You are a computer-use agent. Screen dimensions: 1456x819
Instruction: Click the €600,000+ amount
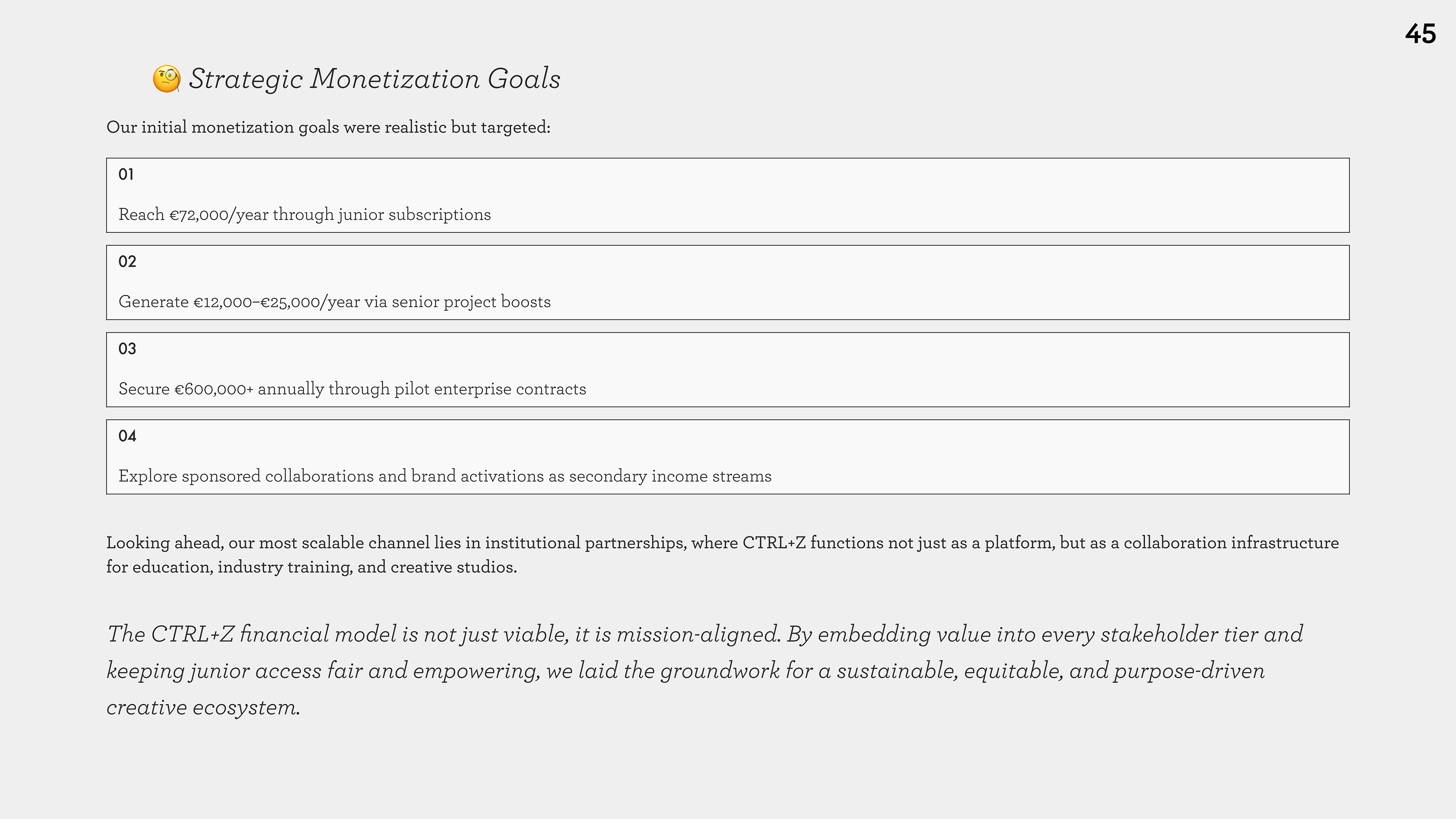(x=213, y=389)
